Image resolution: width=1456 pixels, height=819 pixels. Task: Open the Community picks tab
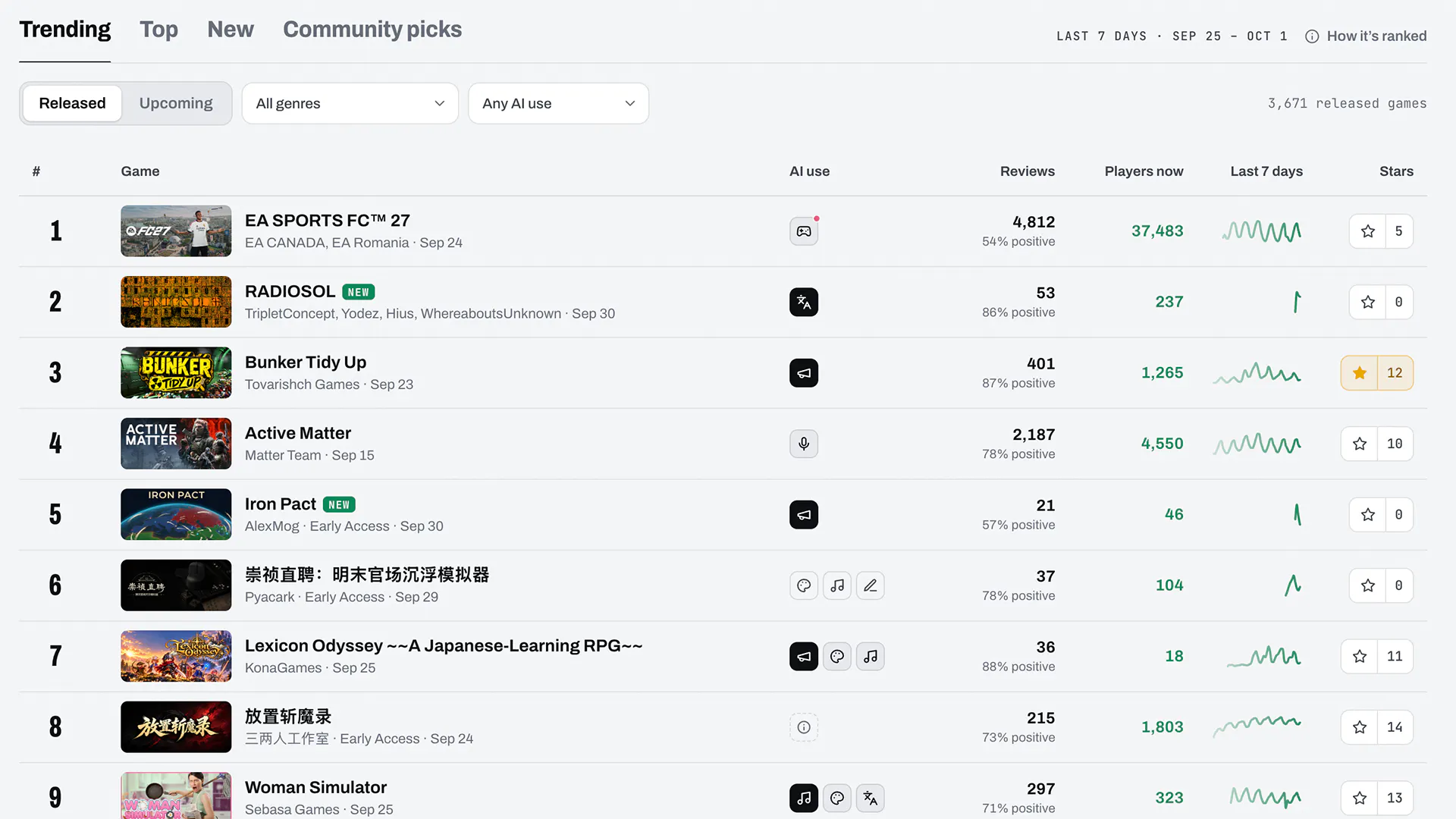coord(372,30)
